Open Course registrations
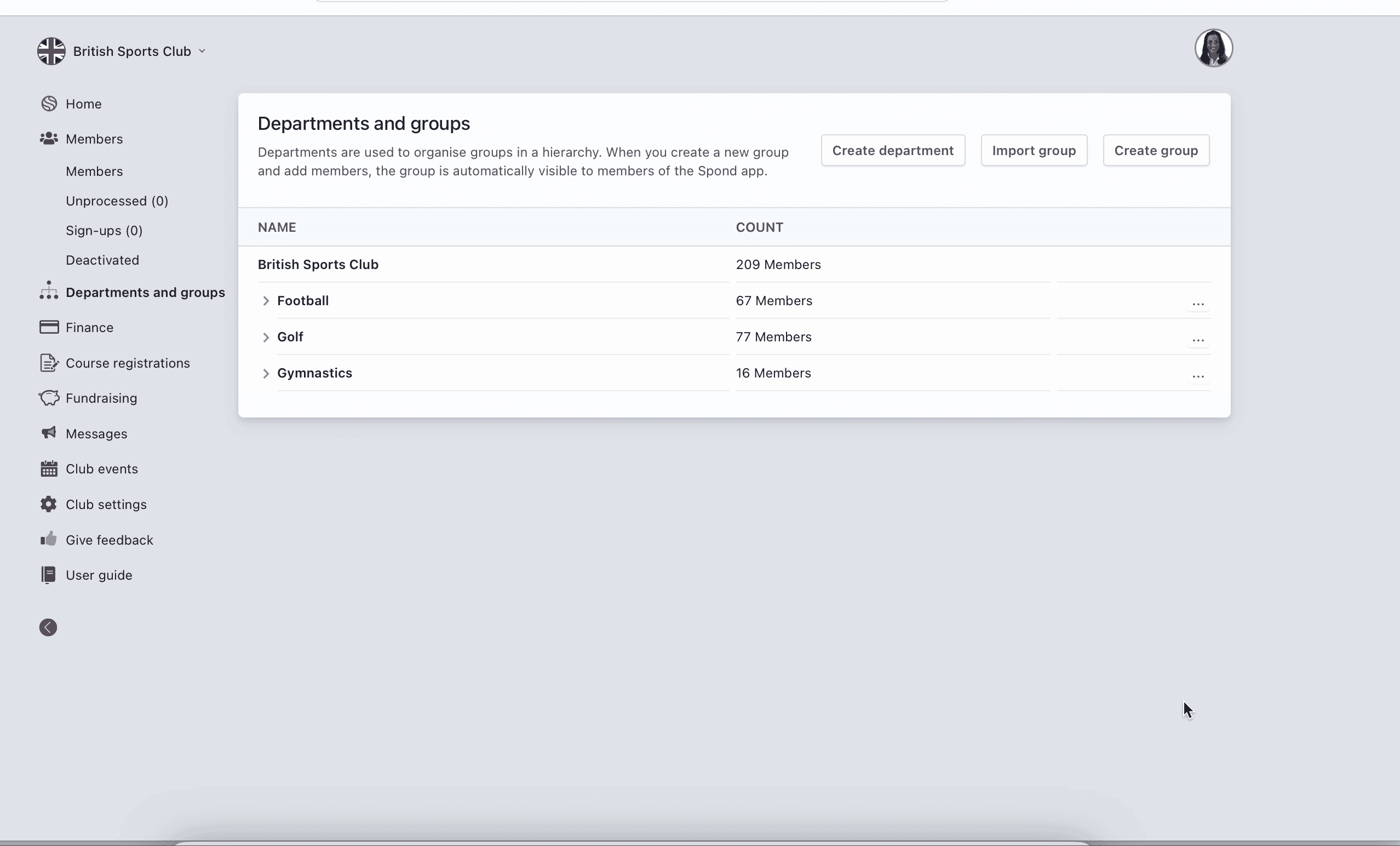Screen dimensions: 1400x846 pos(127,363)
